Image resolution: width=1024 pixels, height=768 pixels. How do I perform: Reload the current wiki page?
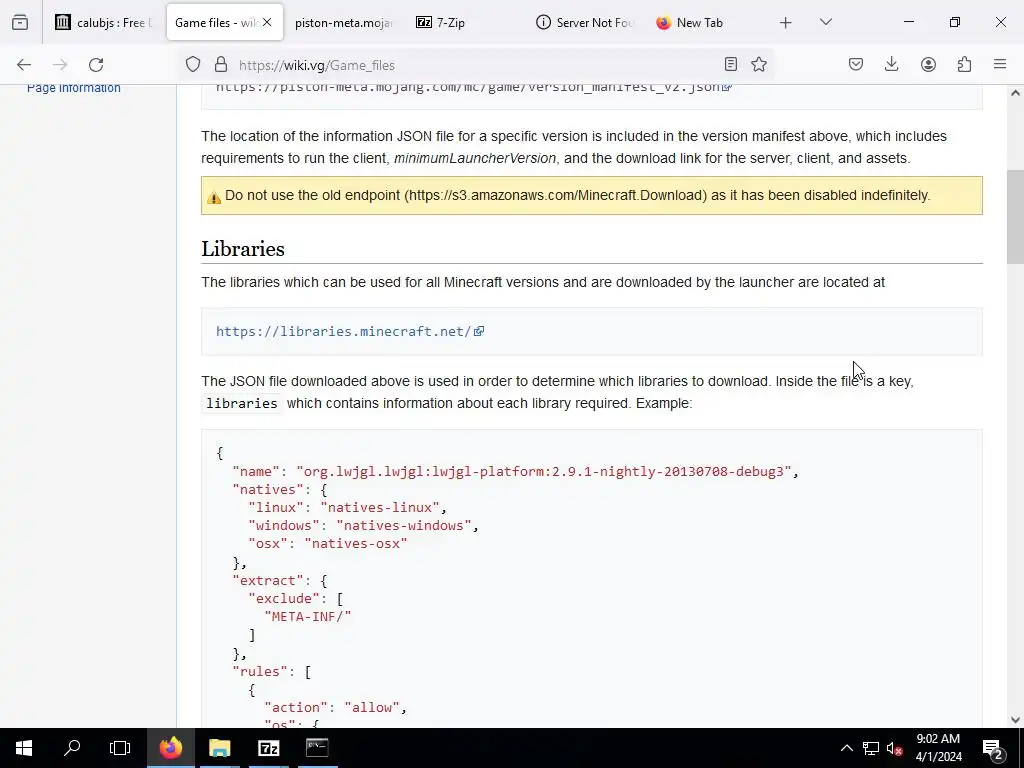(x=96, y=65)
